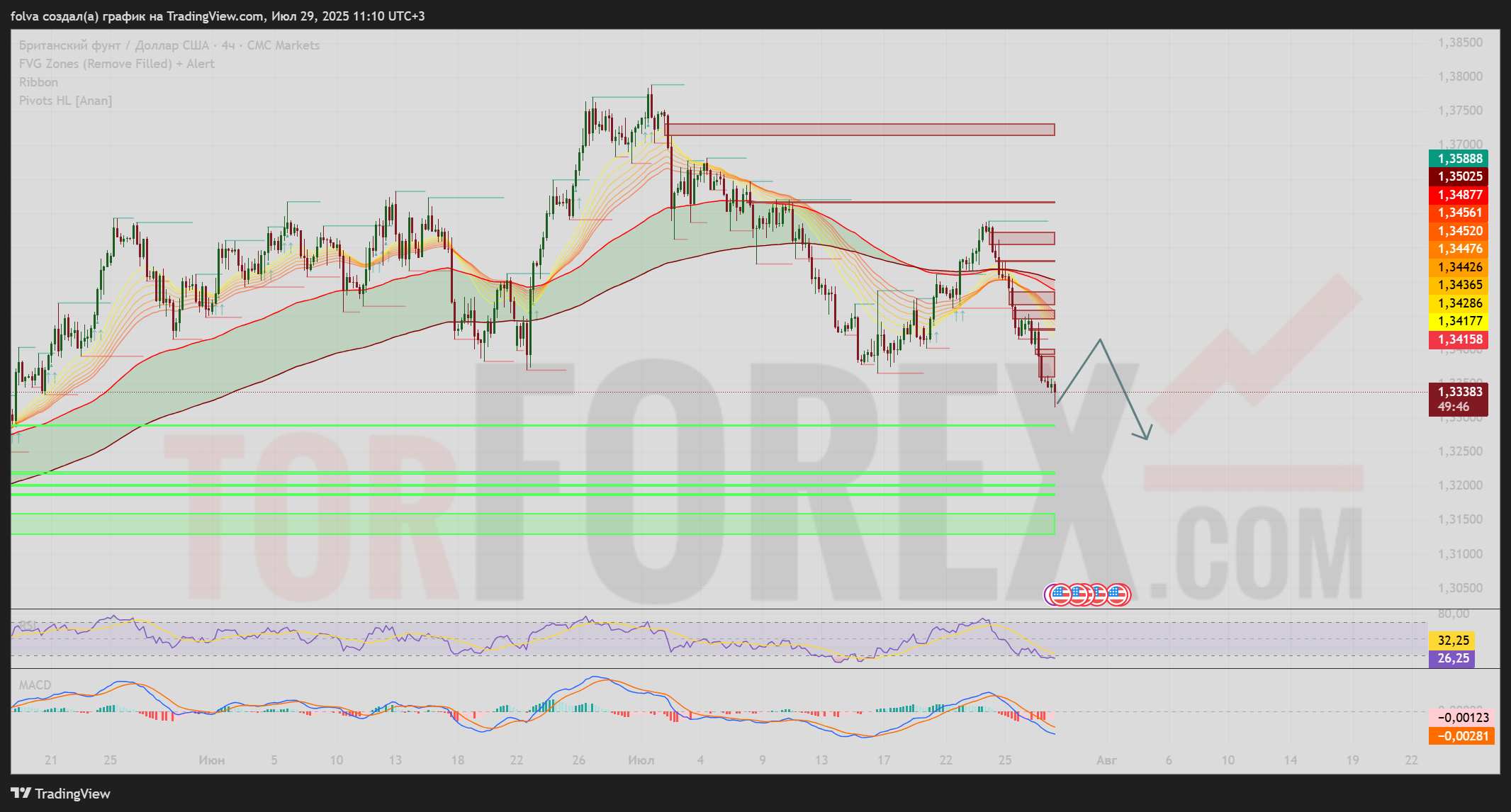This screenshot has height=812, width=1511.
Task: Click the TradingView logo at bottom left
Action: [x=61, y=794]
